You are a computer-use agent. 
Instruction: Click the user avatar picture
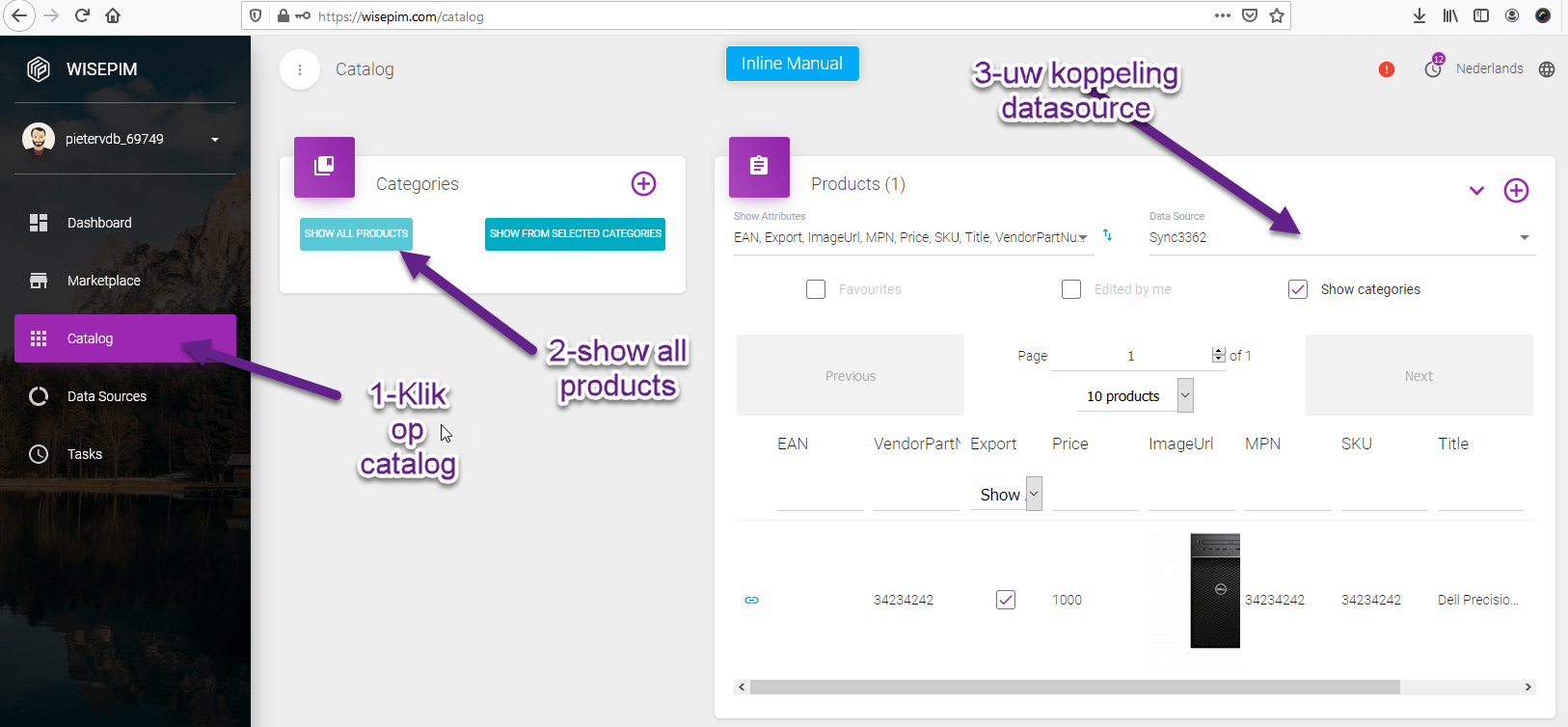39,139
